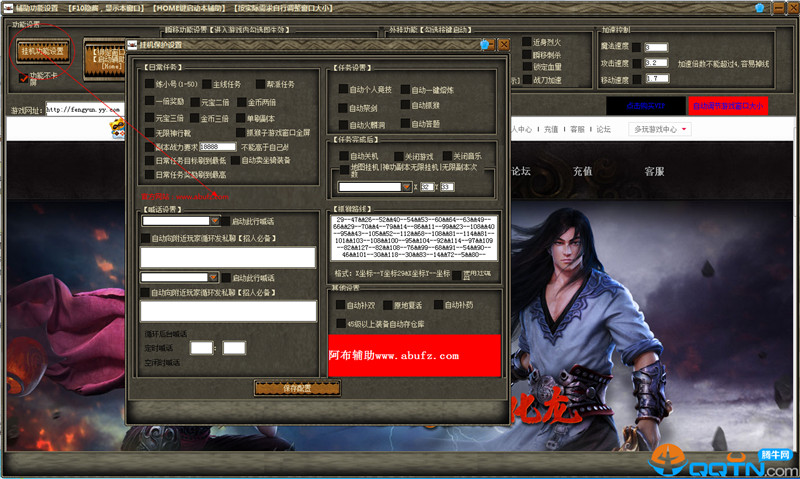Click the dropdown arrow icon in main title bar
Screen dimensions: 800x479
coord(777,7)
